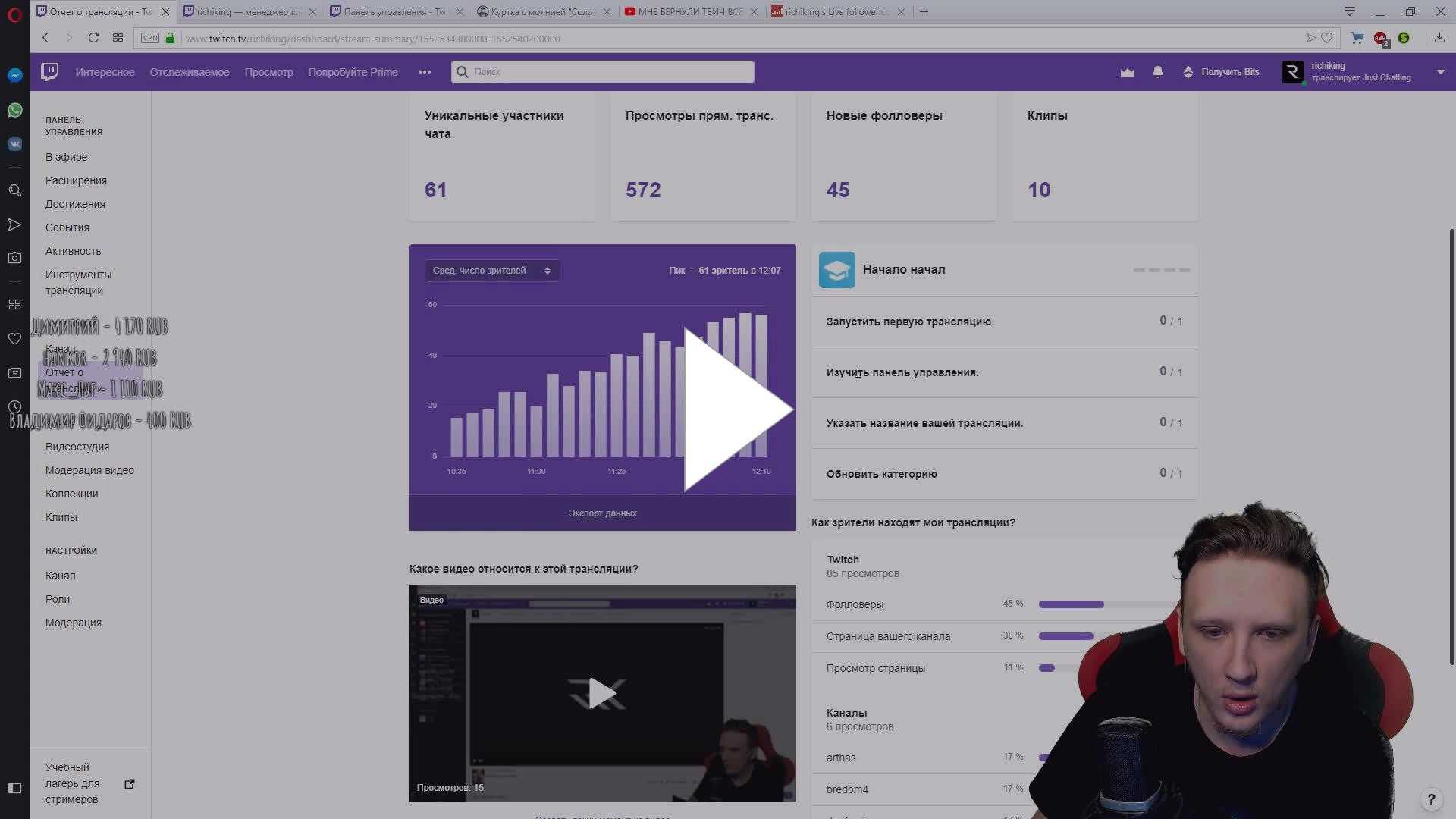
Task: Open the ABP adblock extension
Action: [x=1380, y=38]
